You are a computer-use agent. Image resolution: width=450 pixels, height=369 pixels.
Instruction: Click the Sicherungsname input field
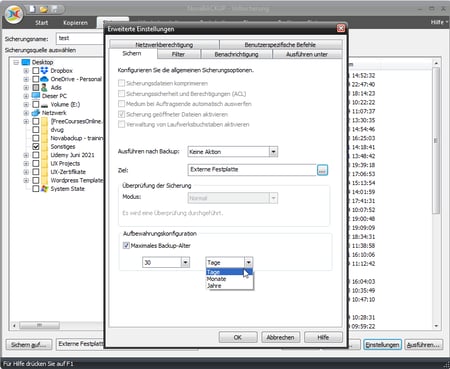pyautogui.click(x=80, y=39)
